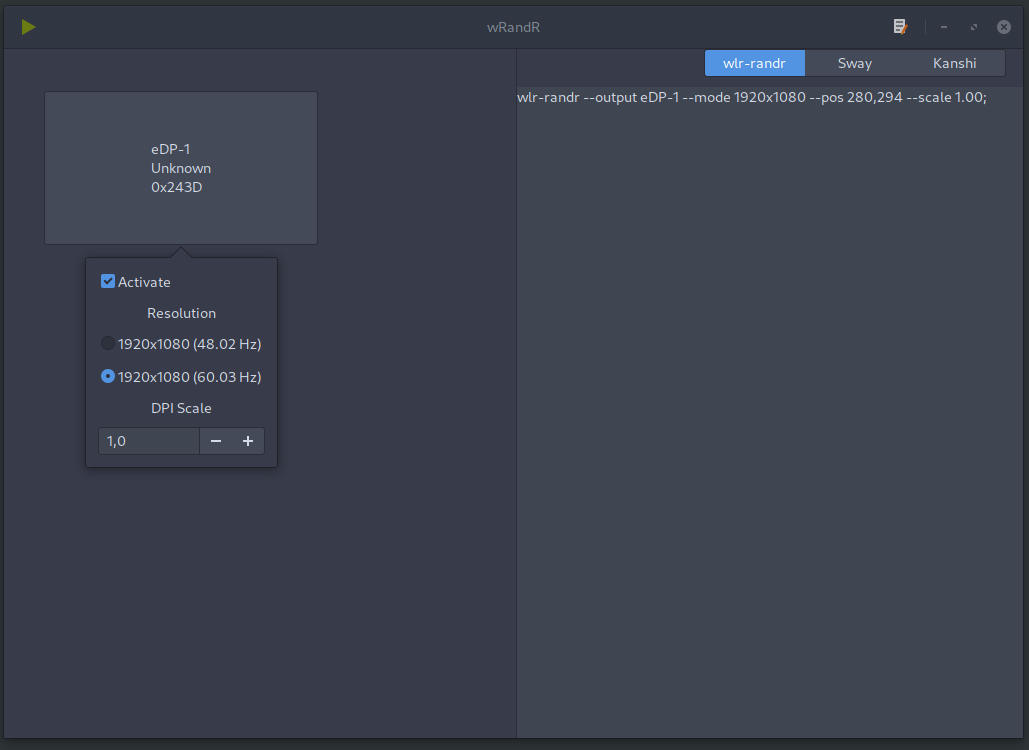
Task: Switch to the Sway tab
Action: pyautogui.click(x=854, y=63)
